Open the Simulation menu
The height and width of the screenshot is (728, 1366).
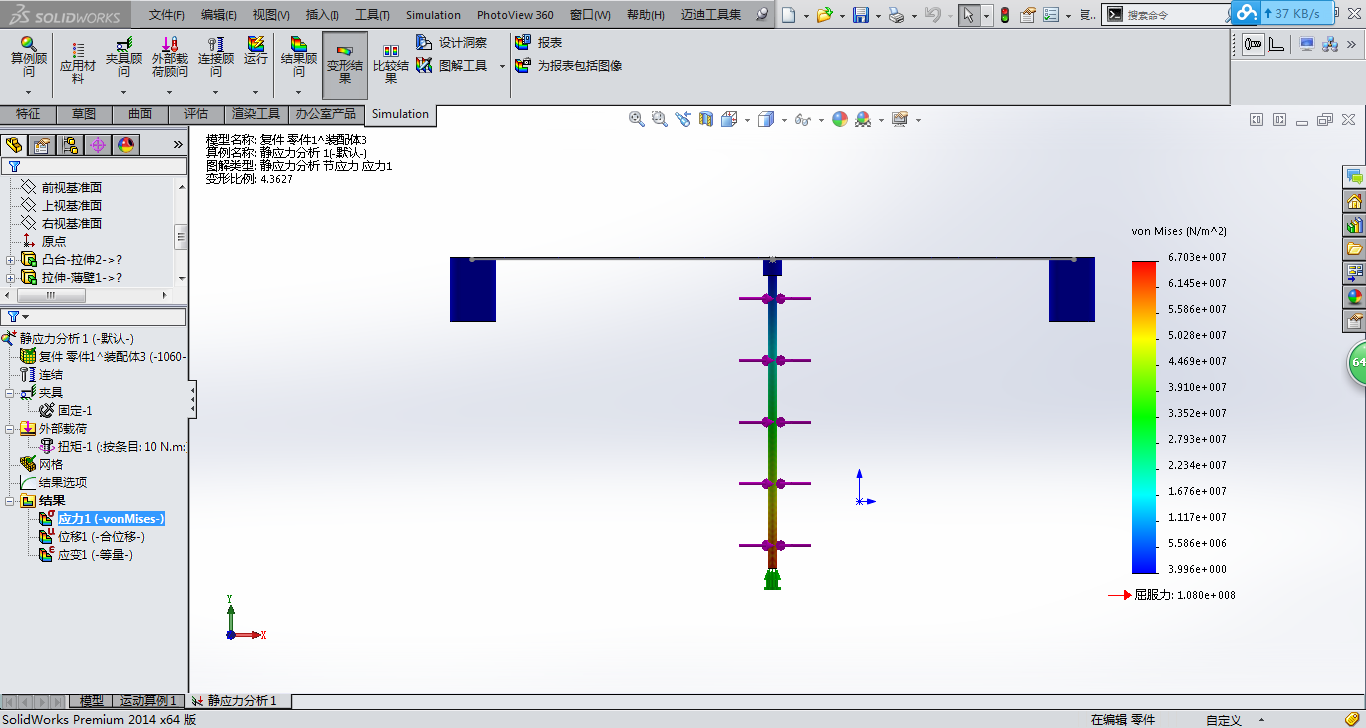(x=433, y=15)
